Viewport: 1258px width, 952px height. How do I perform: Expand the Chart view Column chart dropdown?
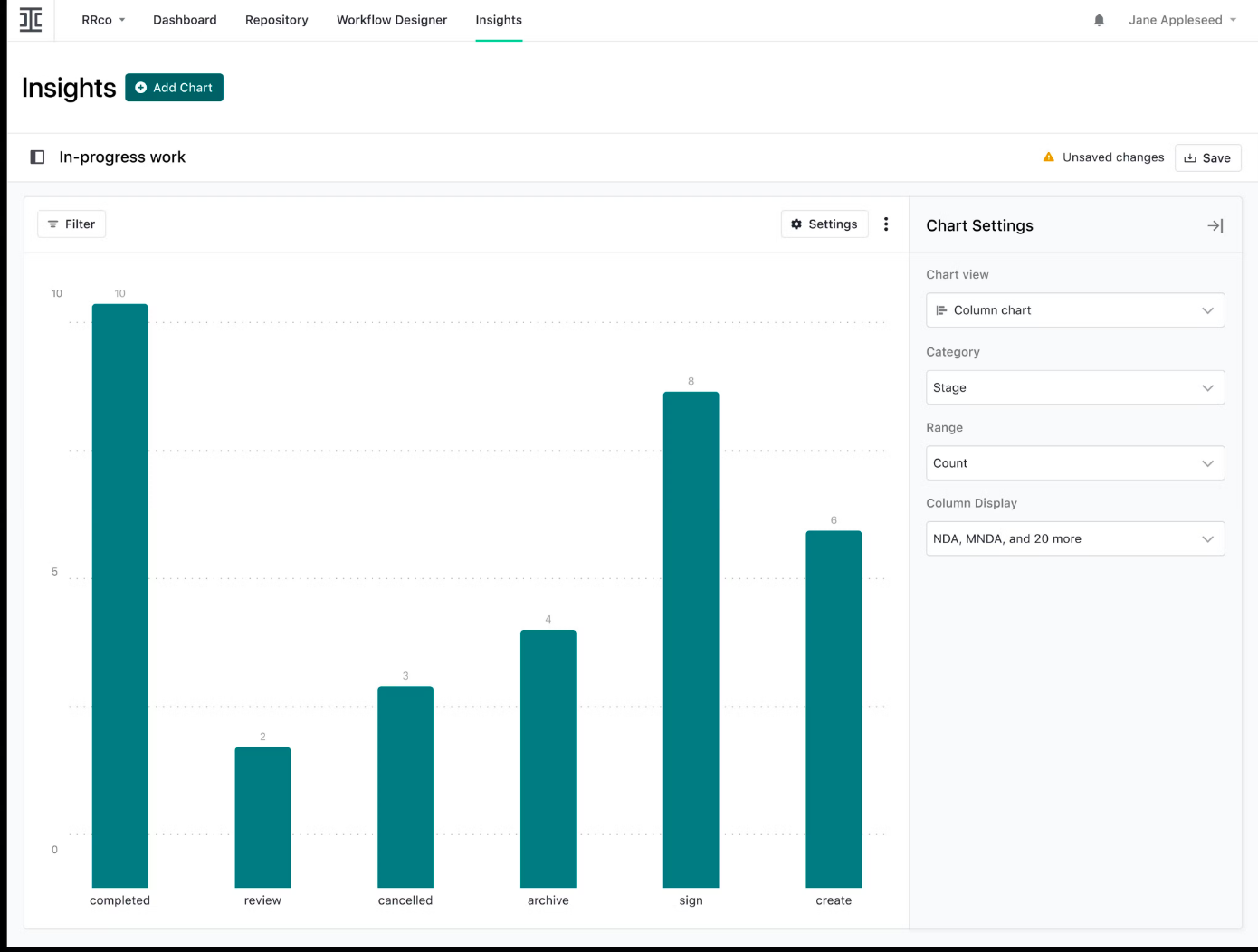tap(1074, 310)
